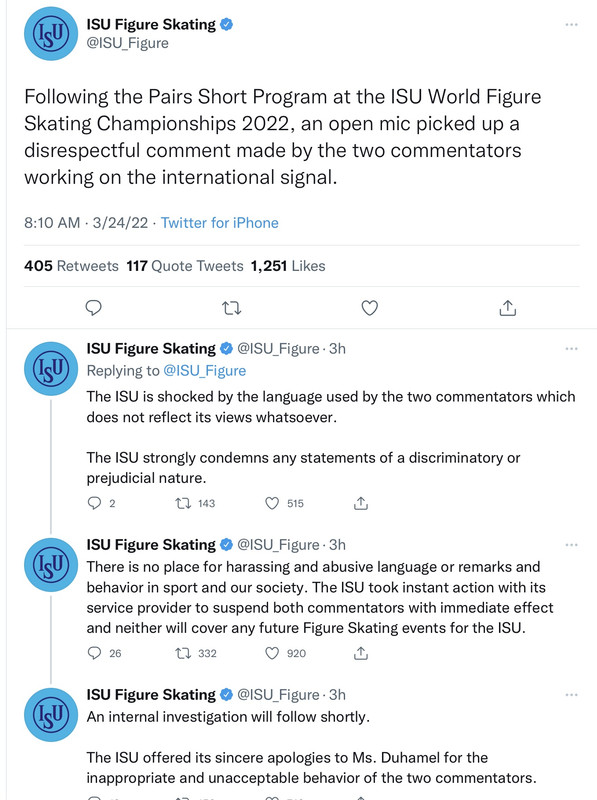Open the ISU profile avatar on the main tweet
The height and width of the screenshot is (800, 597).
point(51,34)
